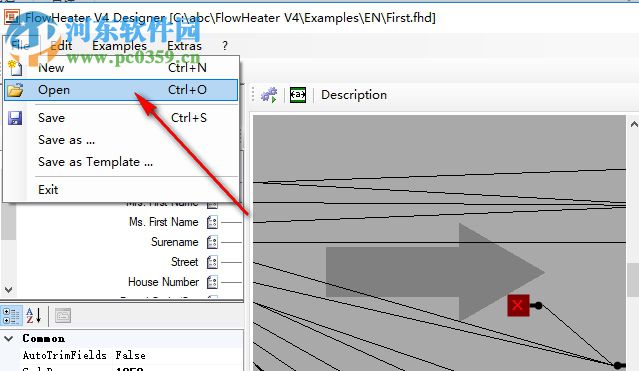Click the New document icon
639x371 pixels.
[x=15, y=68]
